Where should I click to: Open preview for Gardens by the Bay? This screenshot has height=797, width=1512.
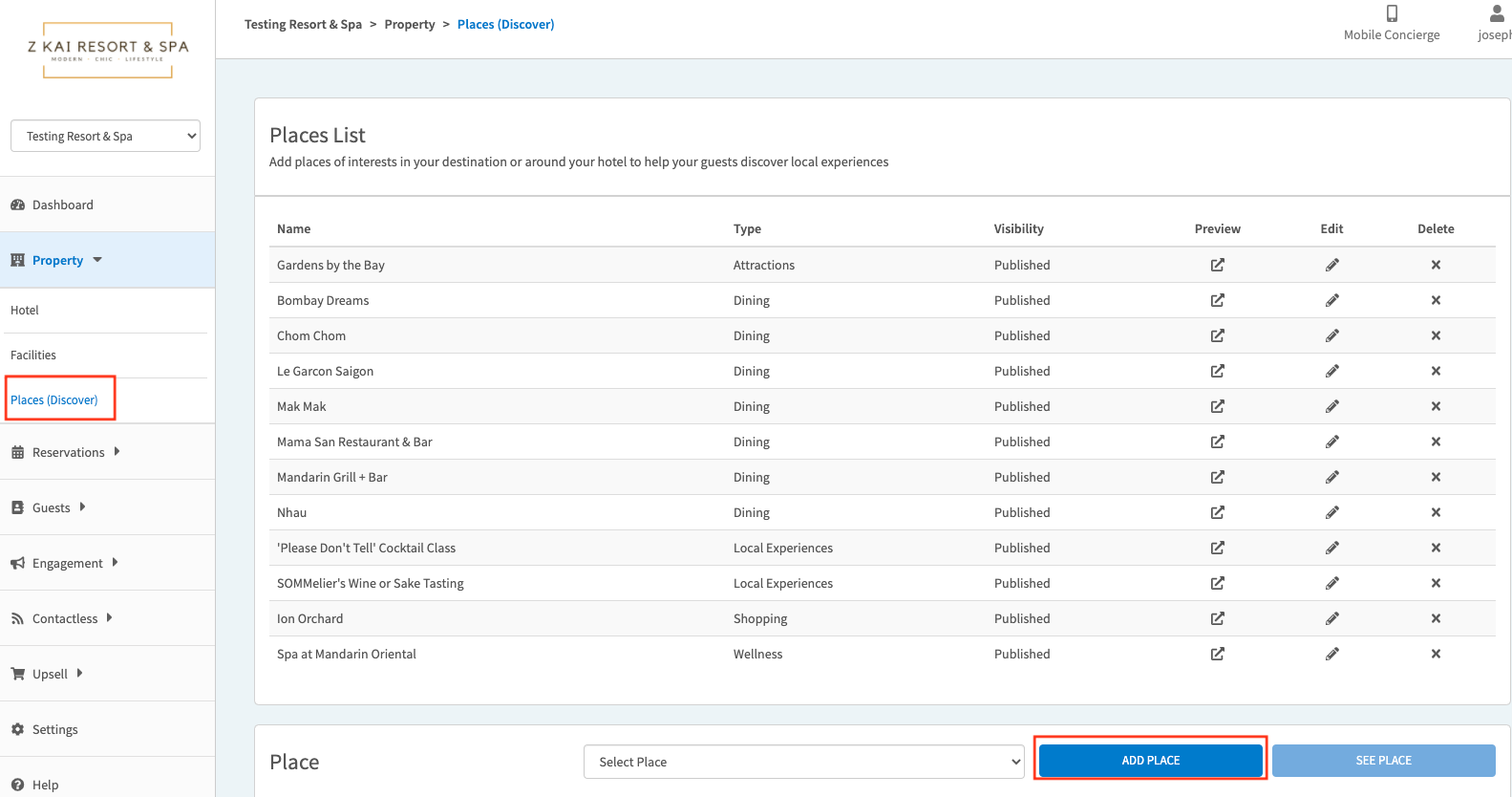[x=1217, y=265]
